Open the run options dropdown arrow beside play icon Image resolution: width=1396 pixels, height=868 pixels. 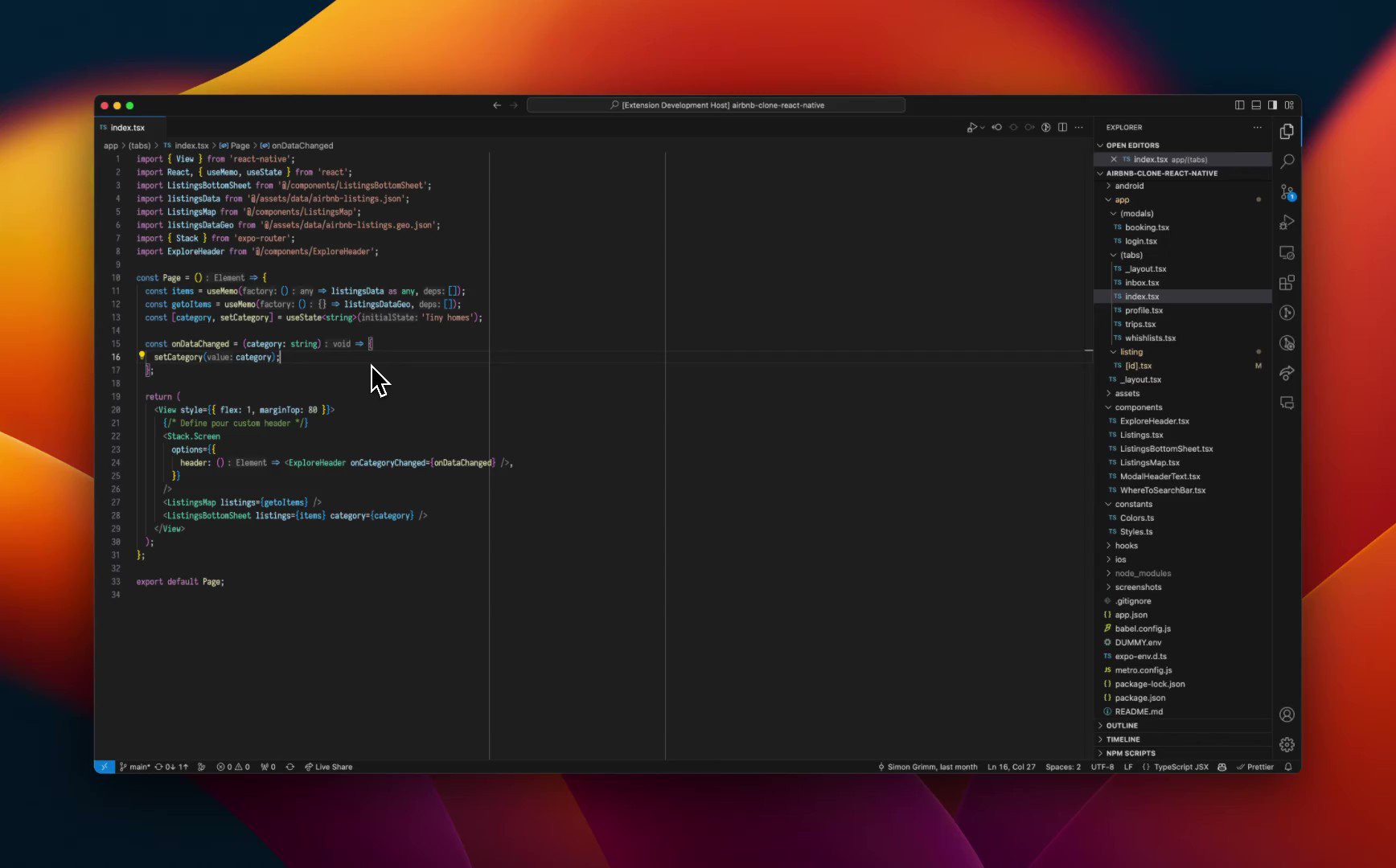point(982,127)
